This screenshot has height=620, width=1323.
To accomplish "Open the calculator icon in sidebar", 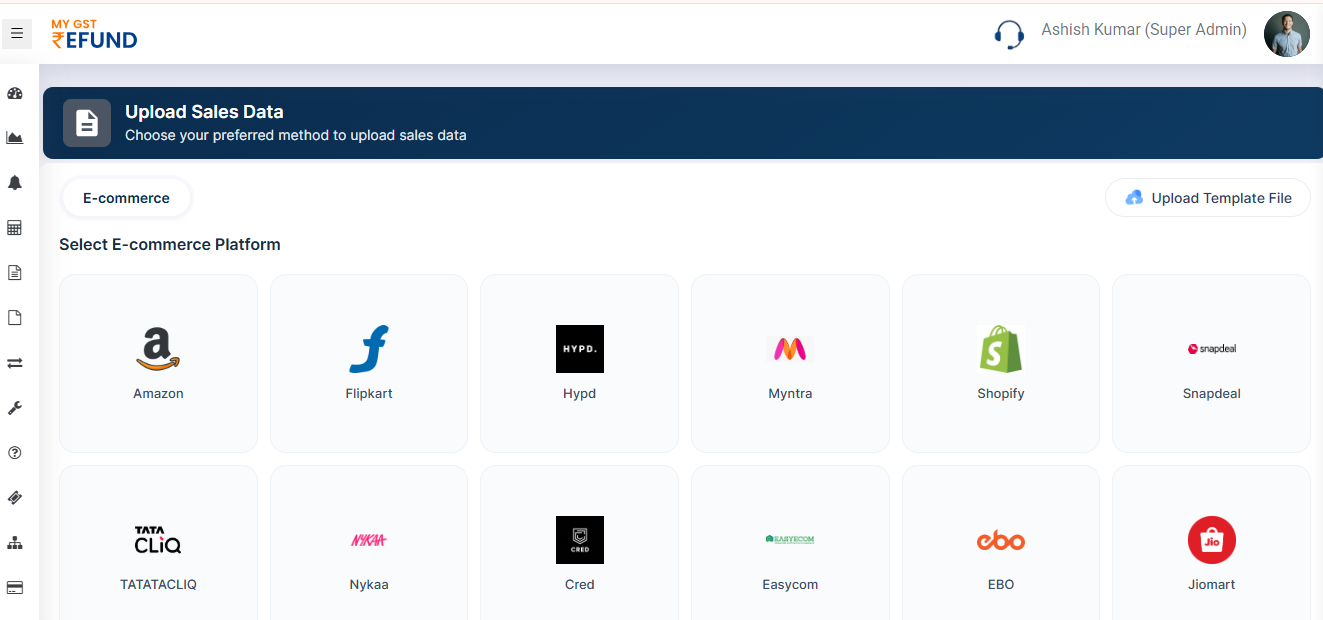I will [x=15, y=227].
